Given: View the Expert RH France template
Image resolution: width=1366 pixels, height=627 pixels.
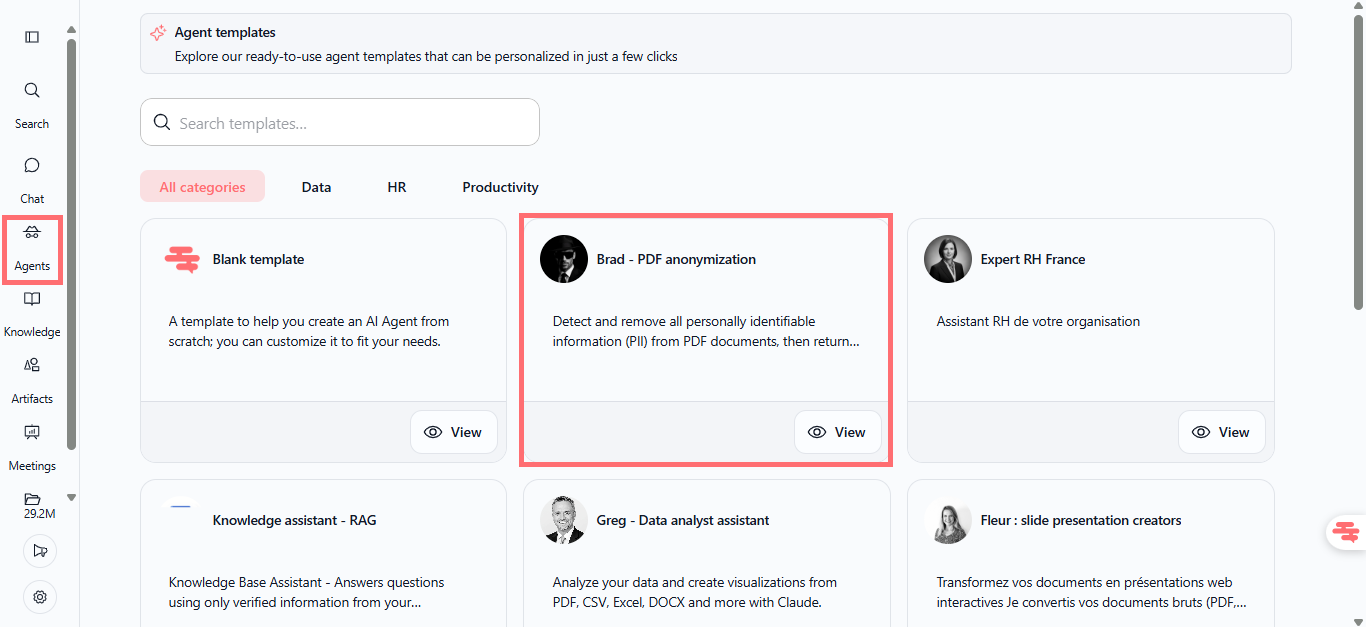Looking at the screenshot, I should tap(1221, 432).
